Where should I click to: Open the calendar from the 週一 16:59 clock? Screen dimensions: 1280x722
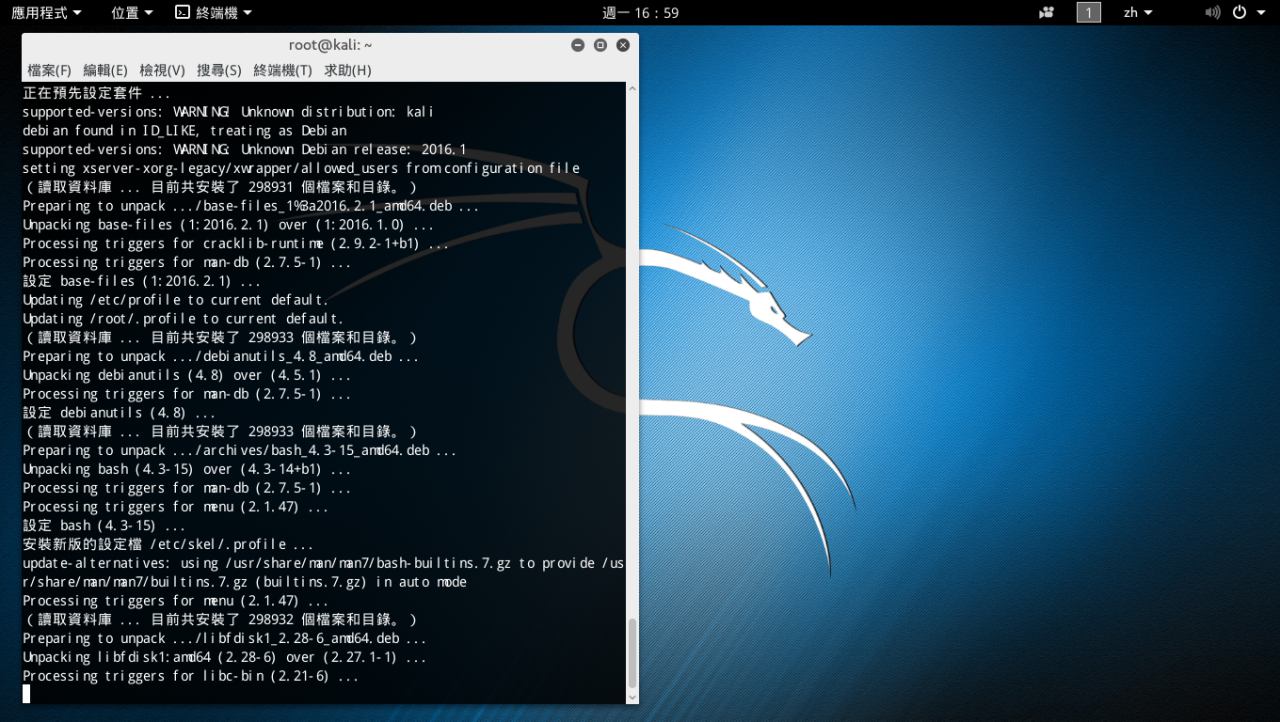pos(640,13)
